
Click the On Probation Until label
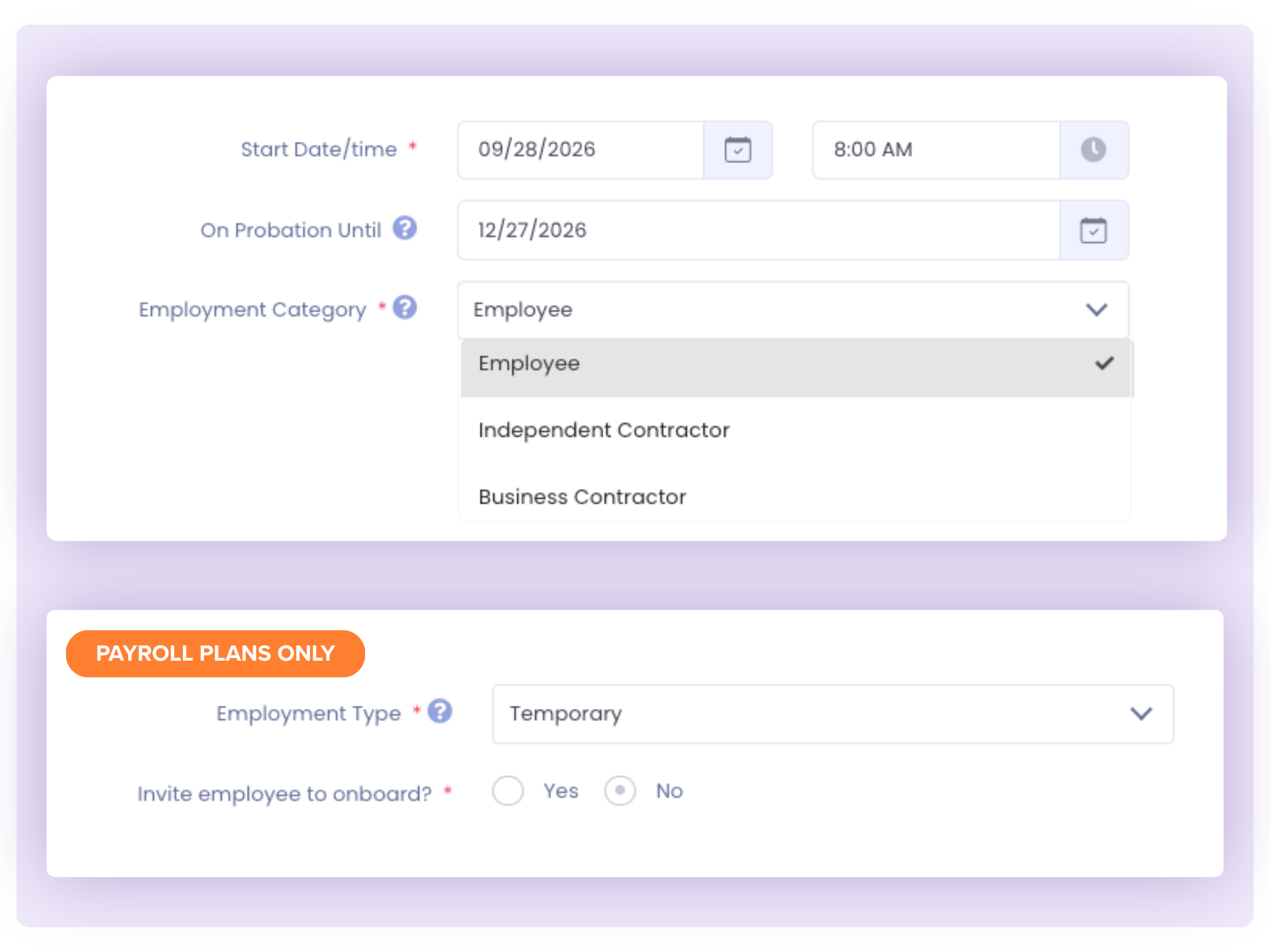pyautogui.click(x=291, y=230)
